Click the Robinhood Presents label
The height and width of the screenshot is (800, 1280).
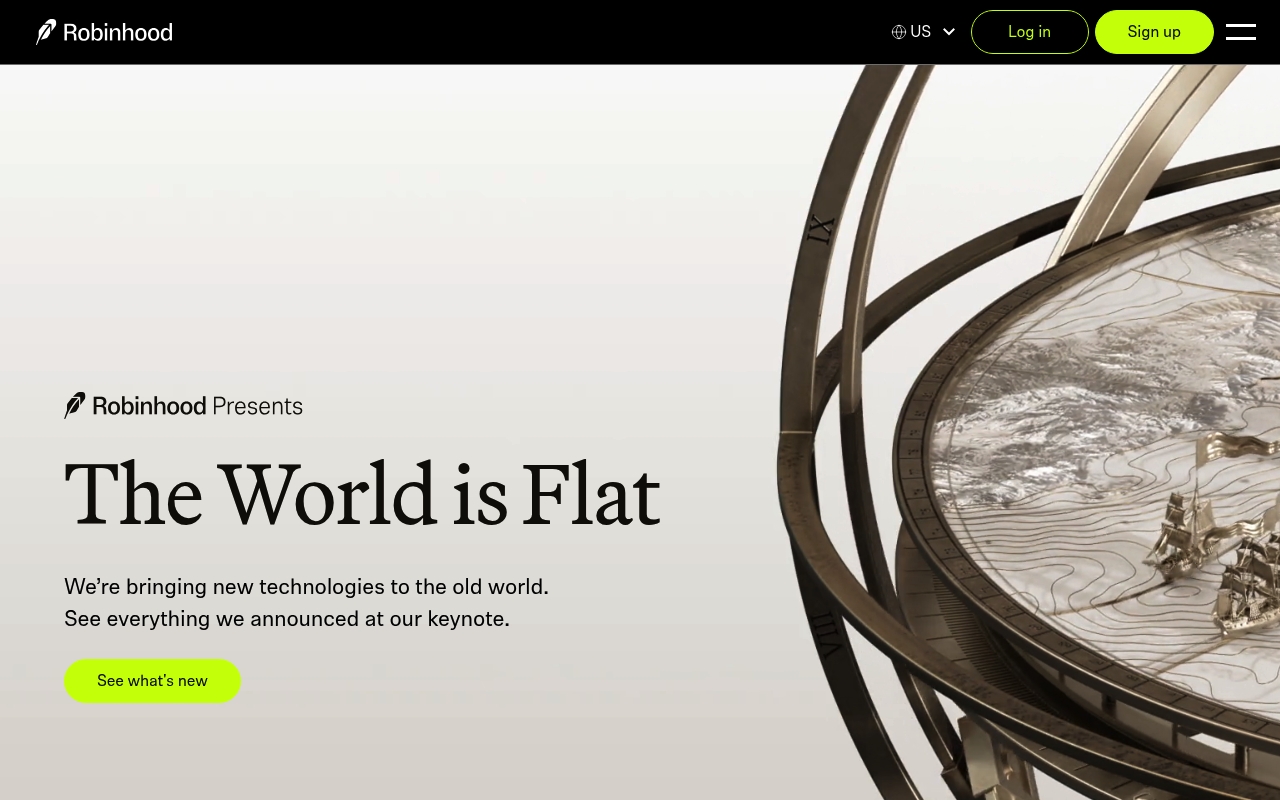[183, 406]
